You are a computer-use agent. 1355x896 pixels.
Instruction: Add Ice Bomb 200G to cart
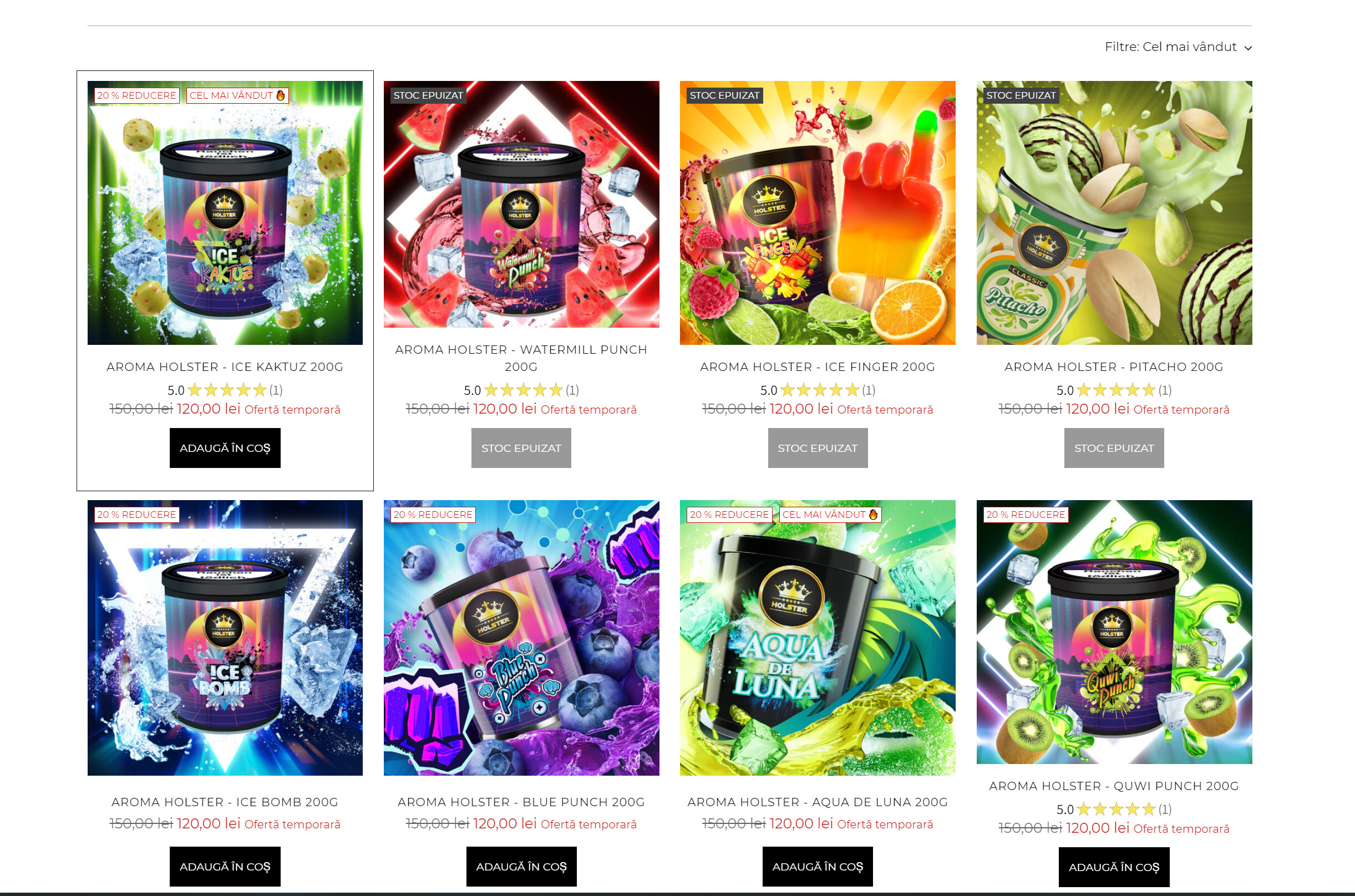click(225, 866)
